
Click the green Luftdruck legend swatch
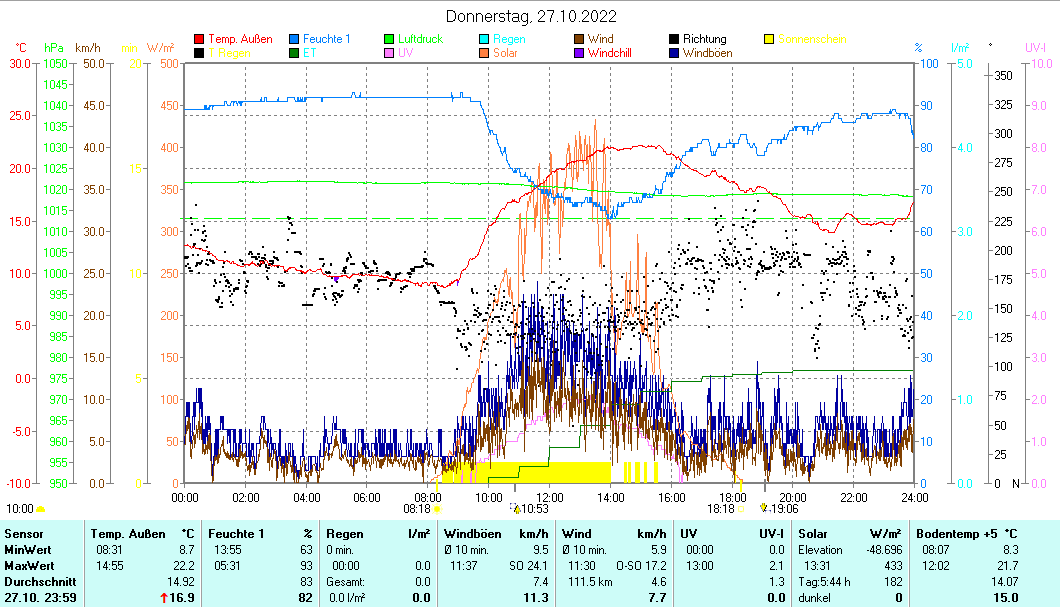point(391,40)
